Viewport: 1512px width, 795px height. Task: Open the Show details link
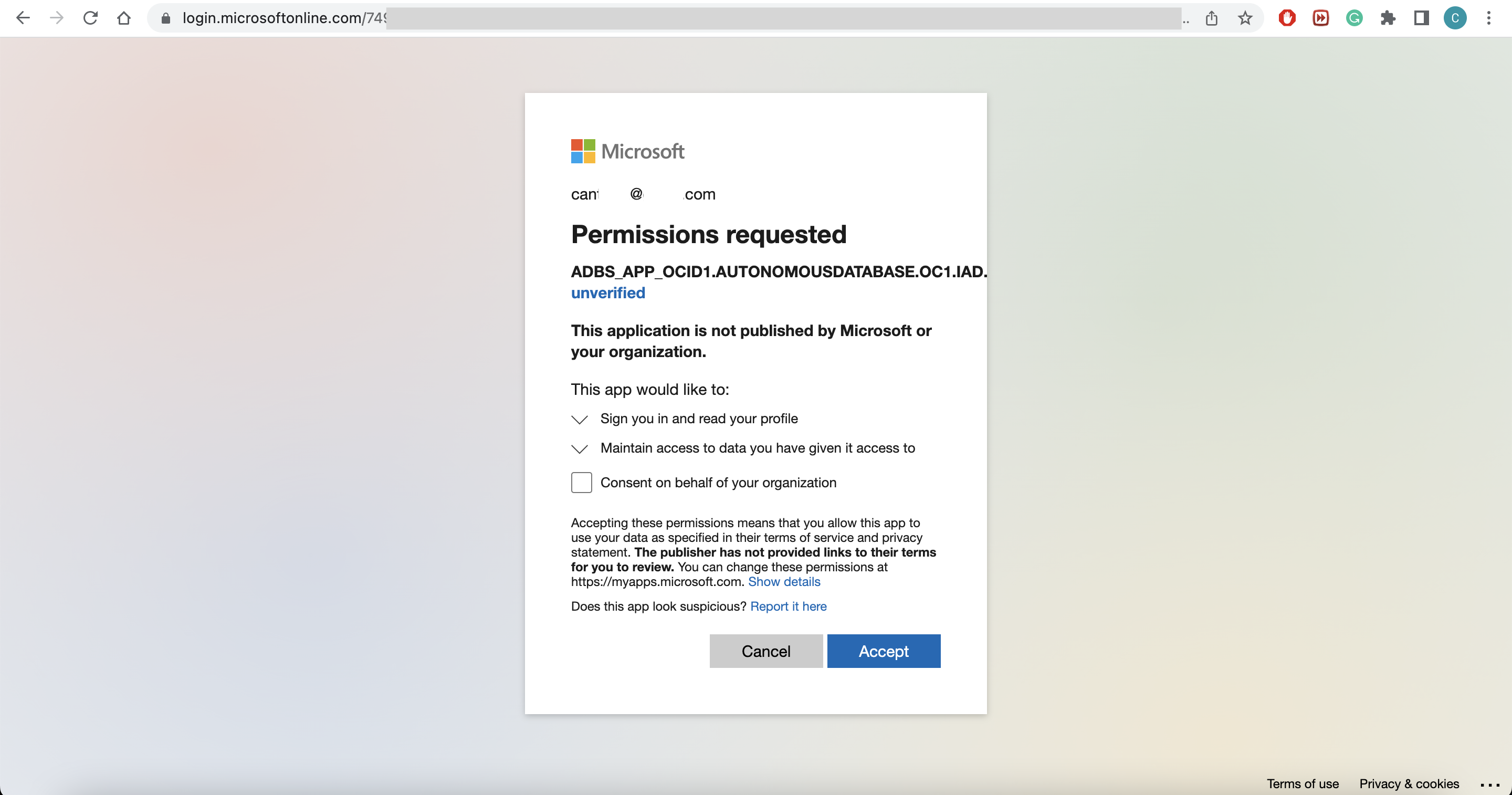(x=784, y=581)
